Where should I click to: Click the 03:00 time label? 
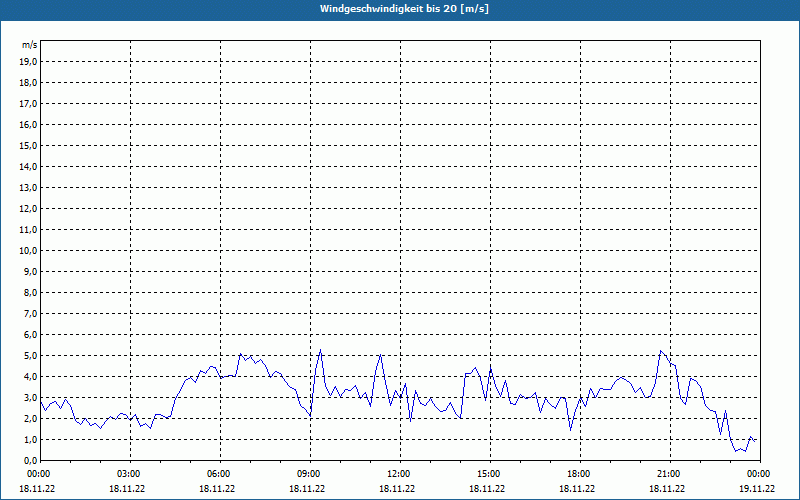point(131,474)
